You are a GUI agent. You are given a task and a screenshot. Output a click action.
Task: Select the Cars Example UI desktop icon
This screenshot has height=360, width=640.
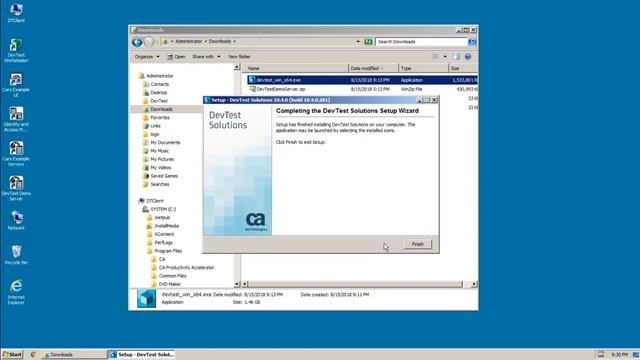click(16, 85)
